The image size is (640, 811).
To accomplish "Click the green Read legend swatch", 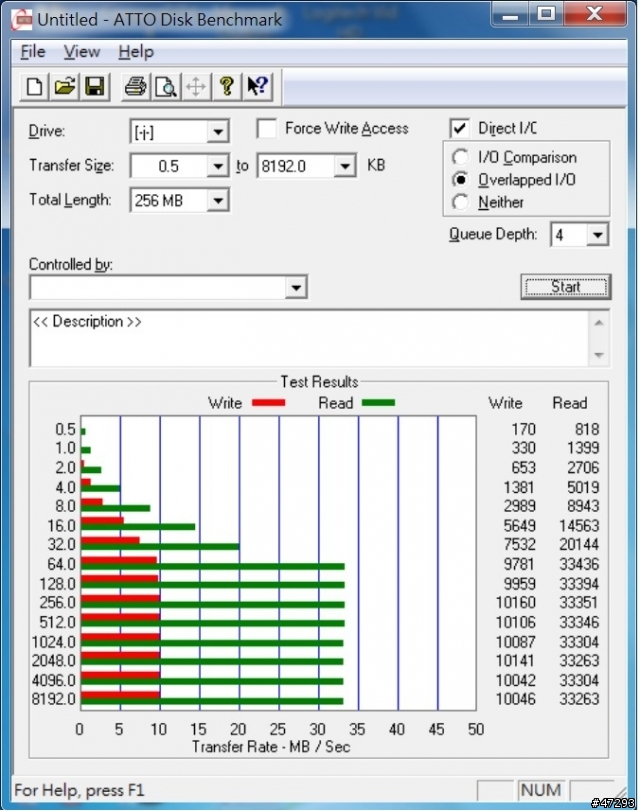I will click(x=378, y=403).
